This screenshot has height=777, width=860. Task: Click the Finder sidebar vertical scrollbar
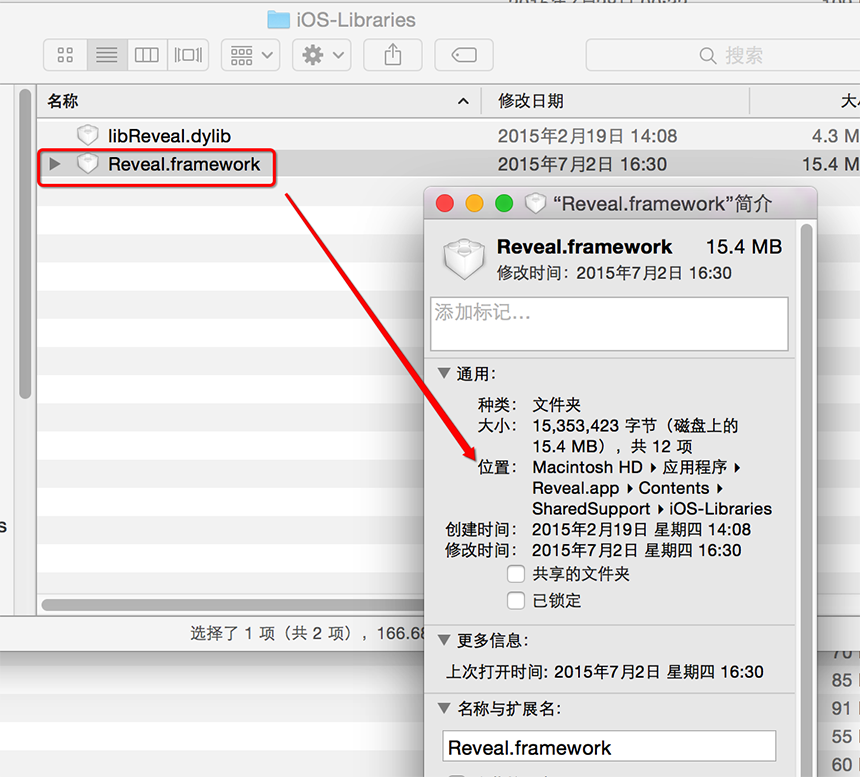(25, 244)
